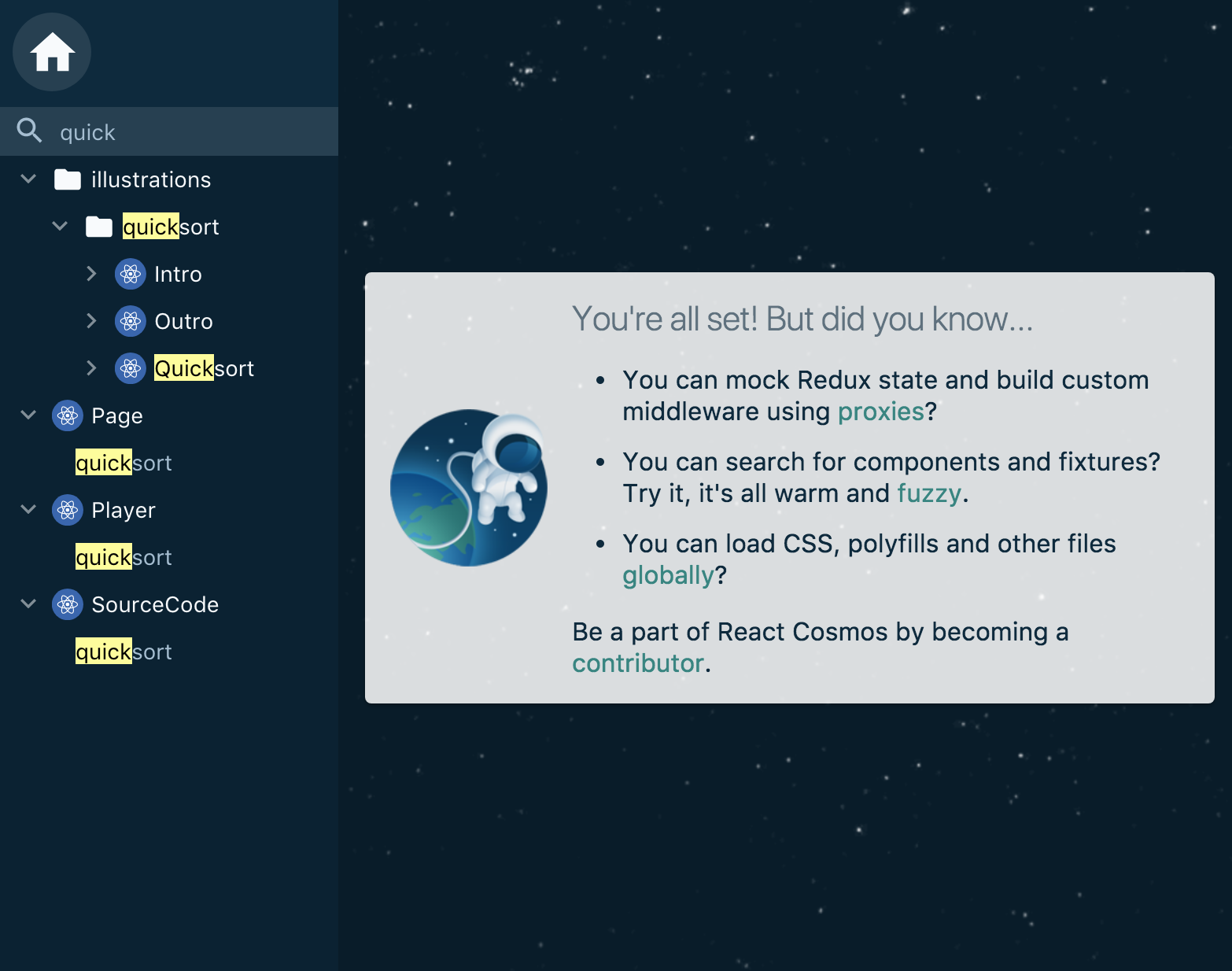Follow the fuzzy link
Image resolution: width=1232 pixels, height=971 pixels.
(928, 493)
